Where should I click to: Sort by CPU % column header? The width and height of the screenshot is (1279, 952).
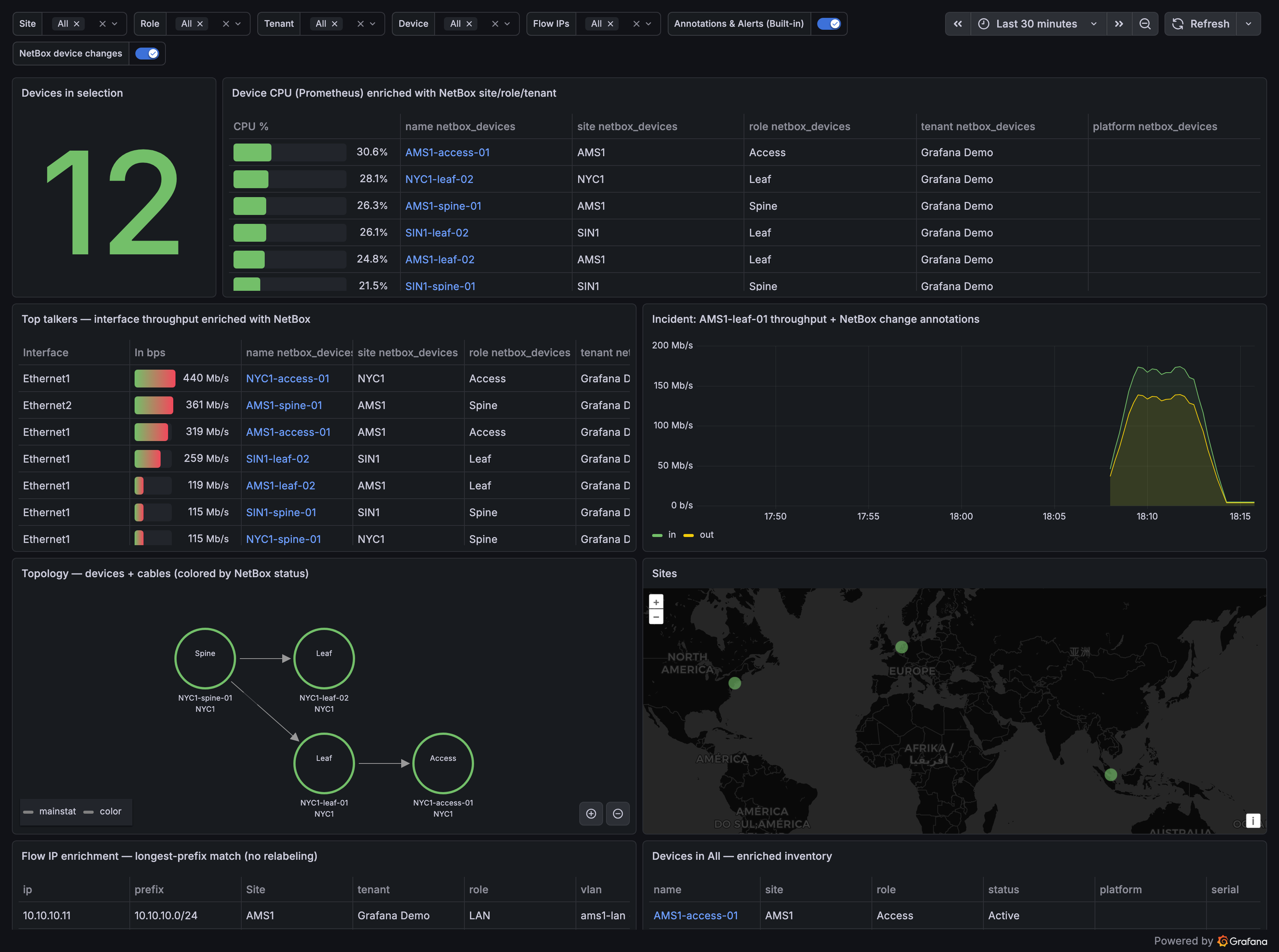coord(251,126)
